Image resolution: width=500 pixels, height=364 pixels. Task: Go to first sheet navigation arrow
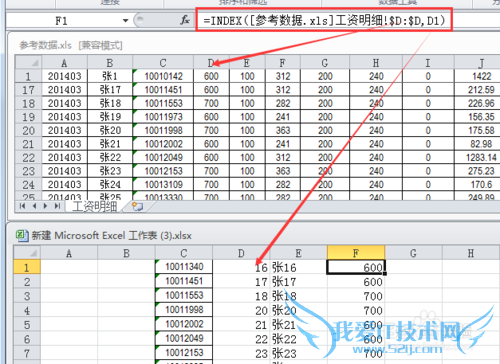click(22, 206)
